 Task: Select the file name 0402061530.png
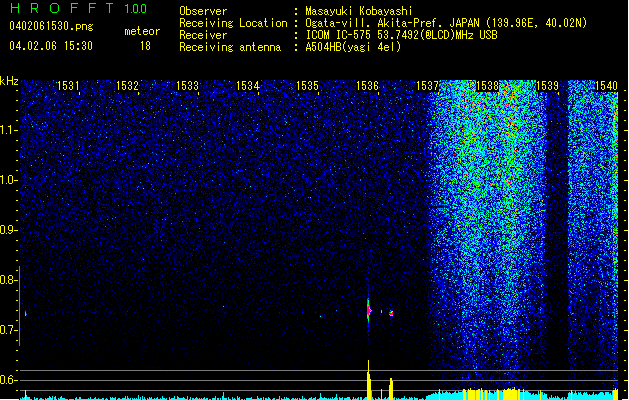51,26
